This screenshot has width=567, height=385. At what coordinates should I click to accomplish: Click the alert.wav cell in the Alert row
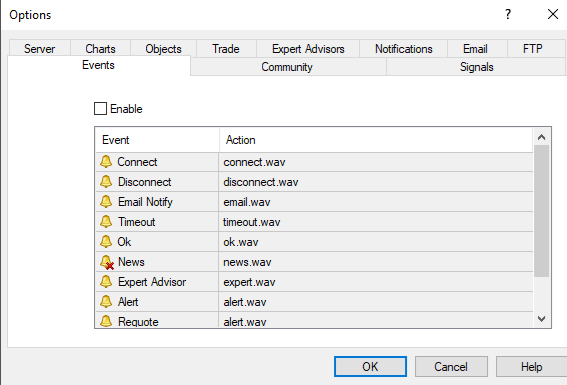coord(376,302)
